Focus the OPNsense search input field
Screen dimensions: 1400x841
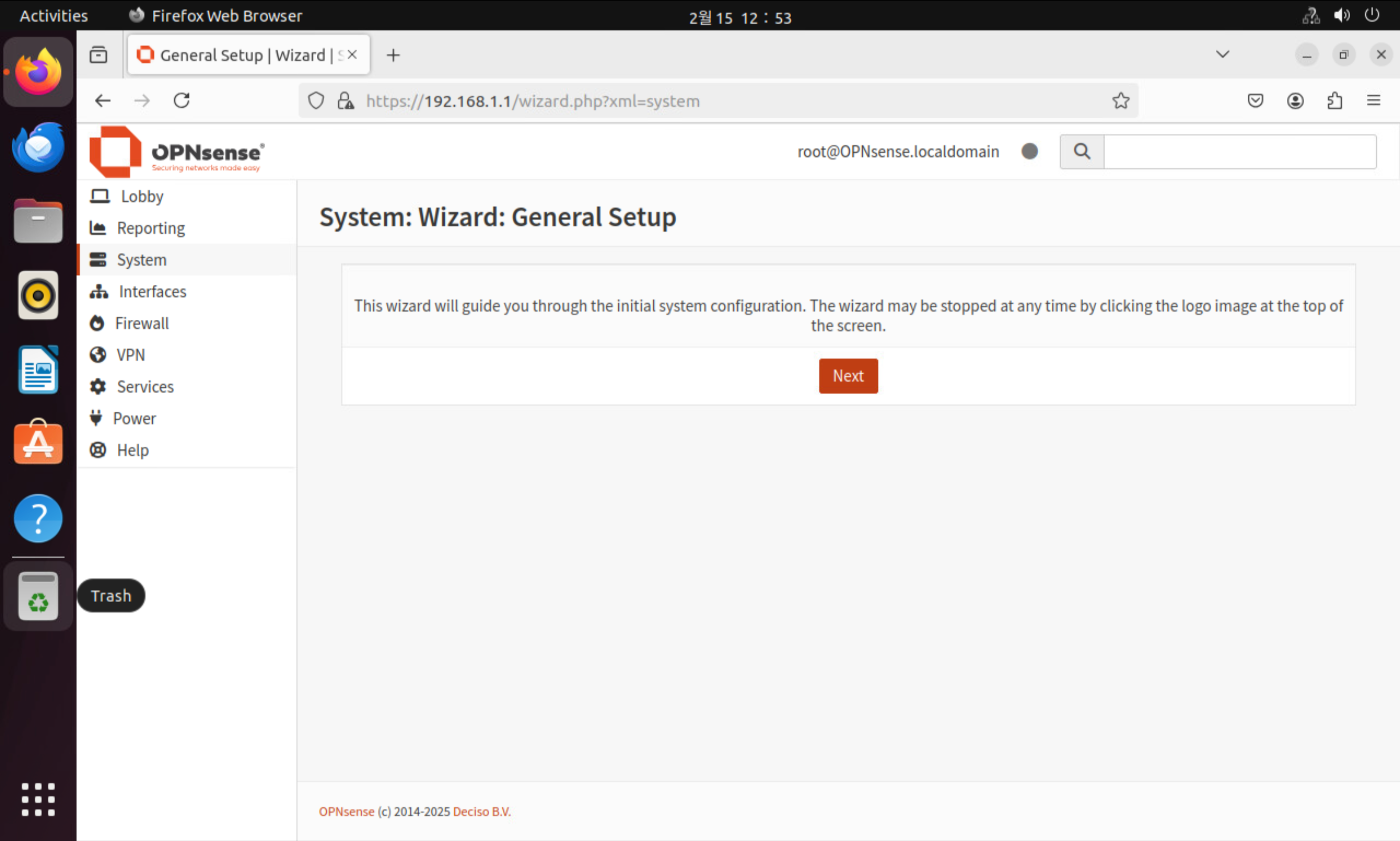1239,151
